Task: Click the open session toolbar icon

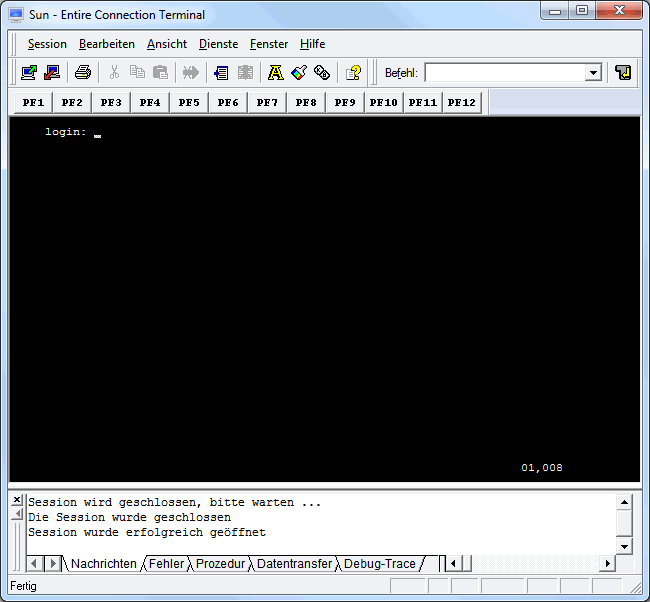Action: coord(29,73)
